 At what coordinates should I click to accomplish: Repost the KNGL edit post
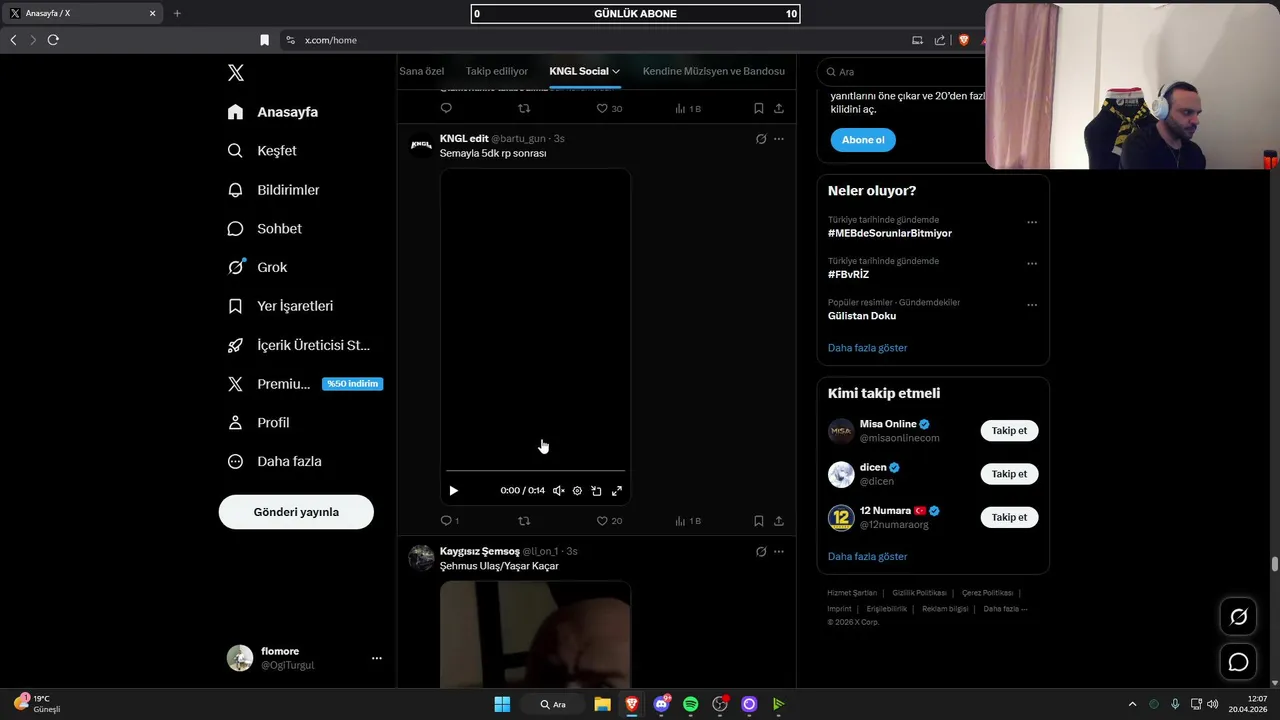[x=524, y=521]
